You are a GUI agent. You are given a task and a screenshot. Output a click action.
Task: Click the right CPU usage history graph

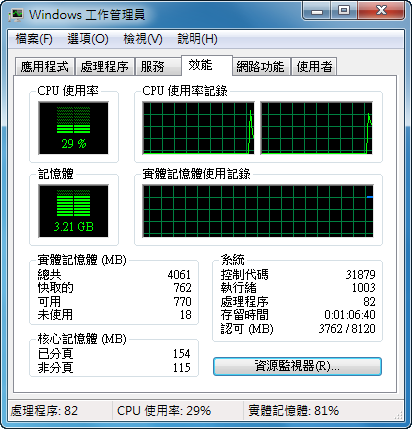(x=316, y=128)
